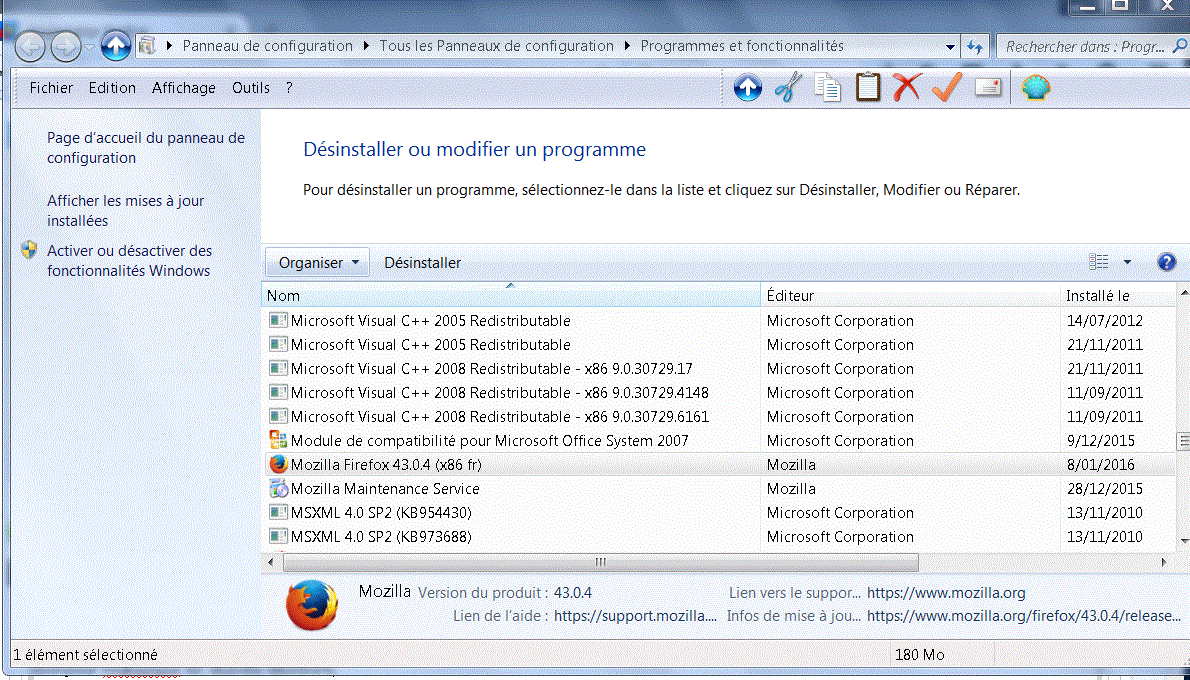Viewport: 1190px width, 680px height.
Task: Sort by the Installé le column header
Action: [x=1117, y=295]
